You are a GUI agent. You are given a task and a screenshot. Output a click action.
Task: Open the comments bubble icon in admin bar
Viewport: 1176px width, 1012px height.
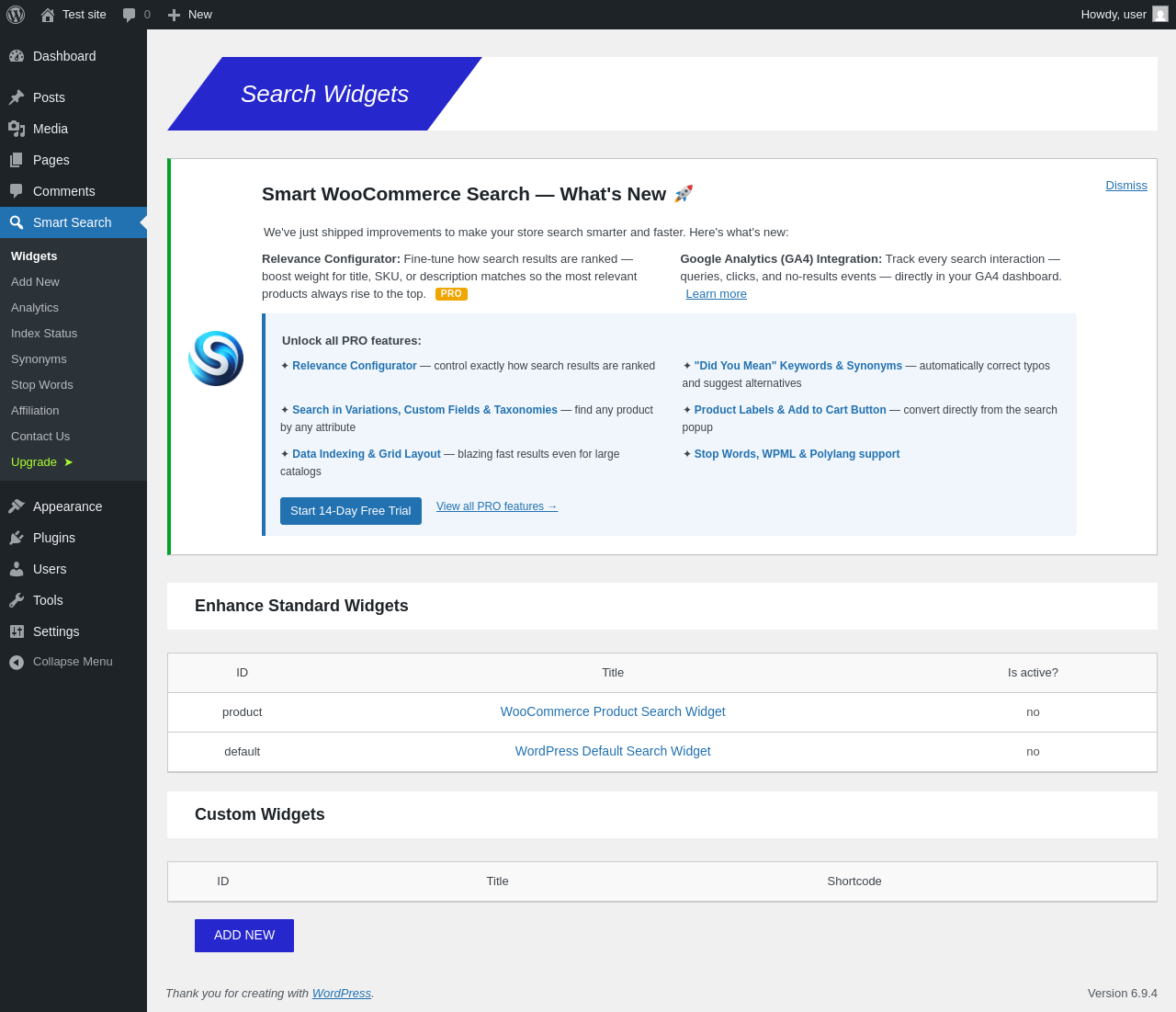[x=130, y=15]
